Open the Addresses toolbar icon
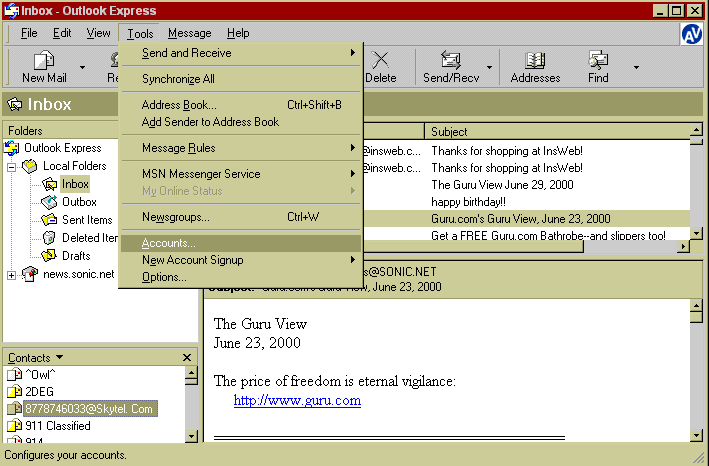Image resolution: width=709 pixels, height=466 pixels. (x=535, y=60)
